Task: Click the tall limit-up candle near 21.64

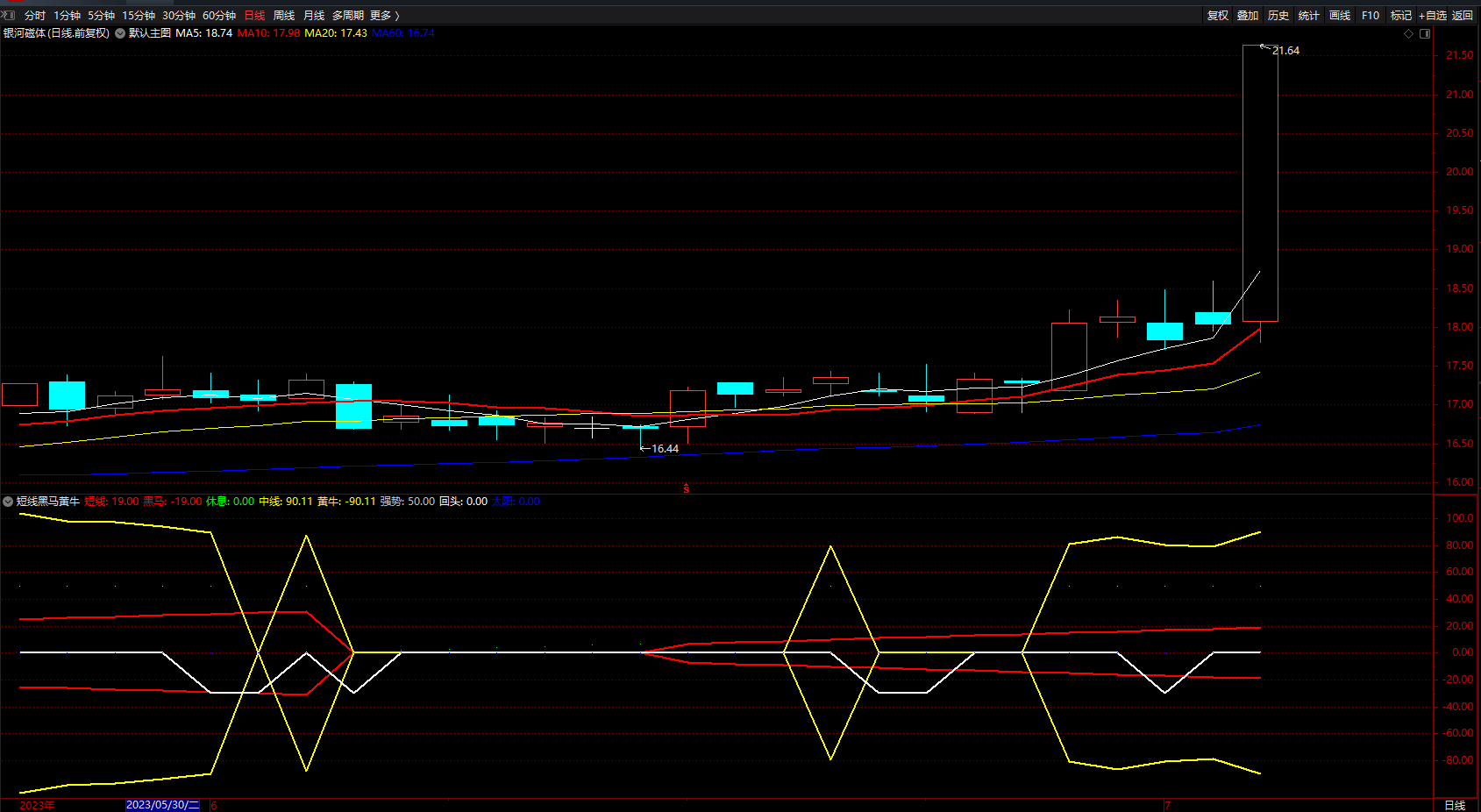Action: (1260, 183)
